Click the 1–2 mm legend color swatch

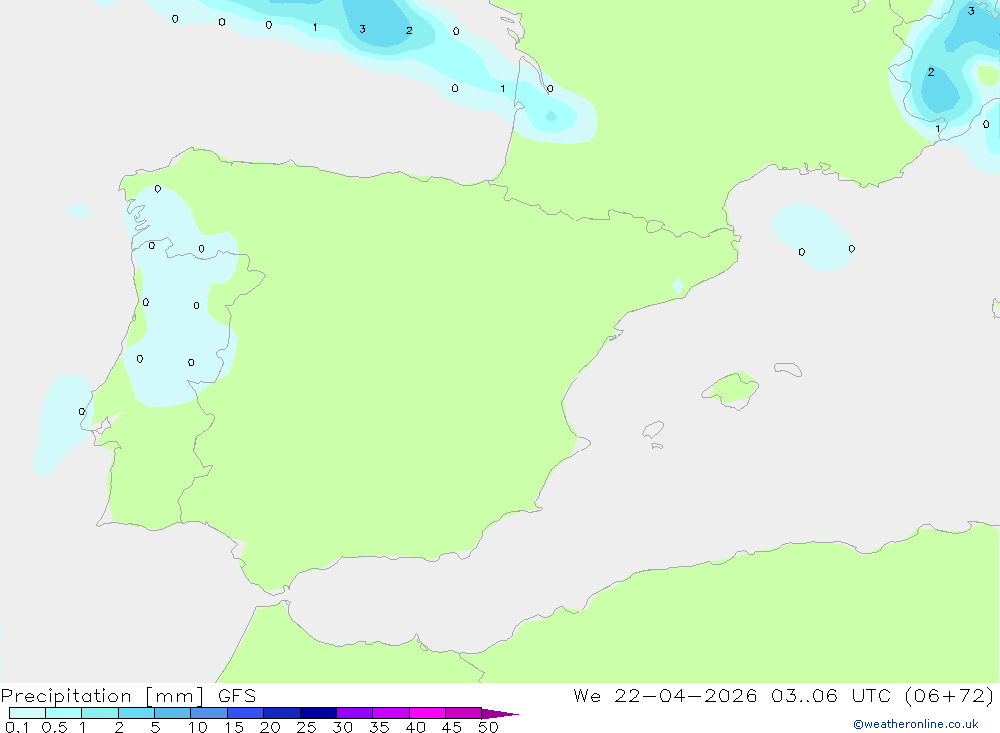coord(99,713)
